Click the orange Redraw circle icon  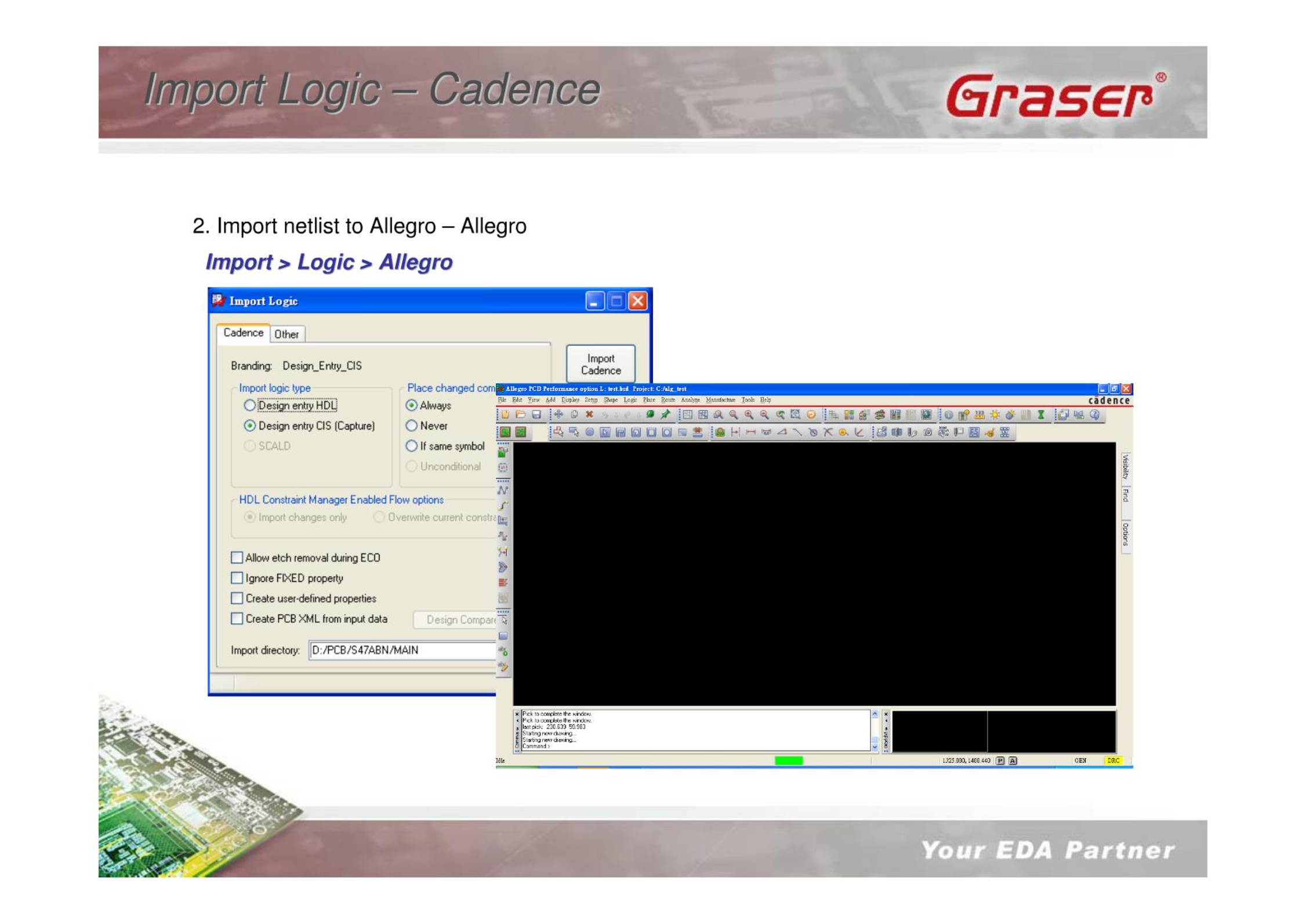click(x=811, y=414)
